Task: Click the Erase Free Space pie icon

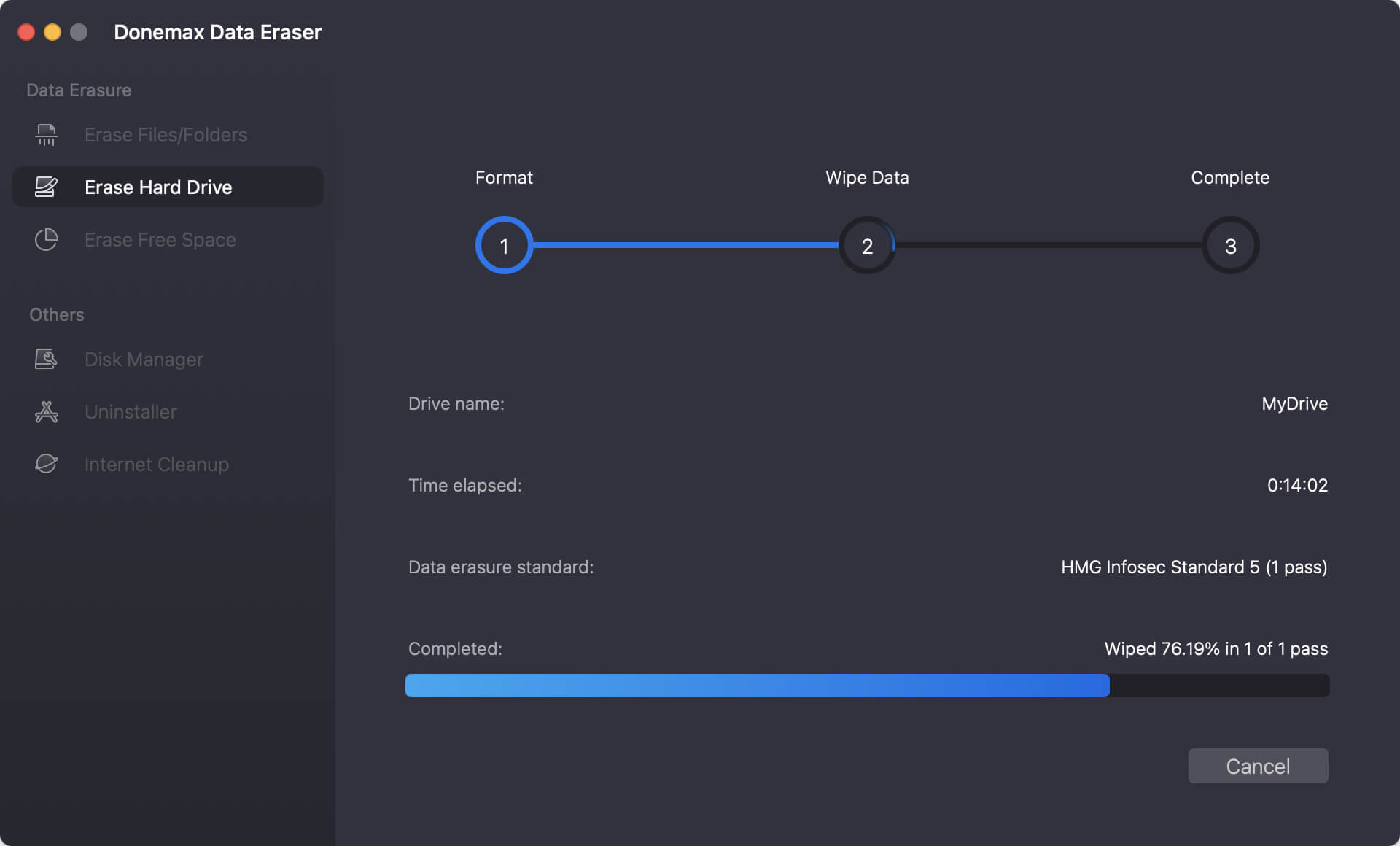Action: pos(46,239)
